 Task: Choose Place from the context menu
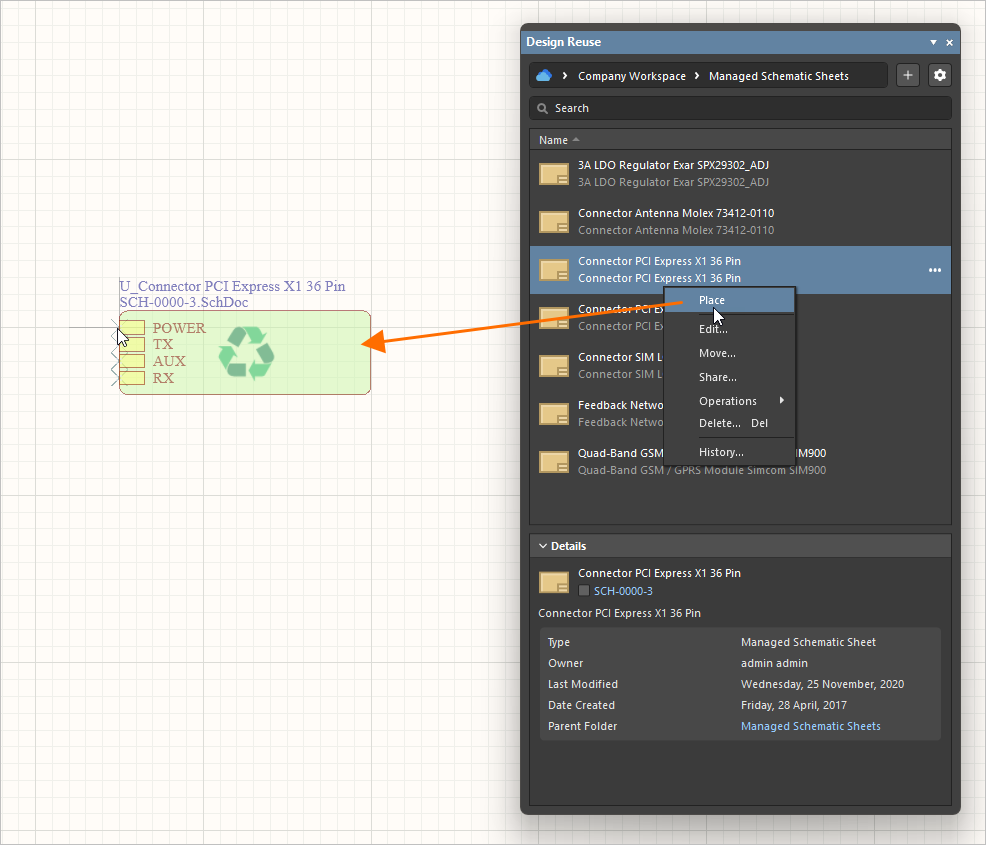click(712, 300)
